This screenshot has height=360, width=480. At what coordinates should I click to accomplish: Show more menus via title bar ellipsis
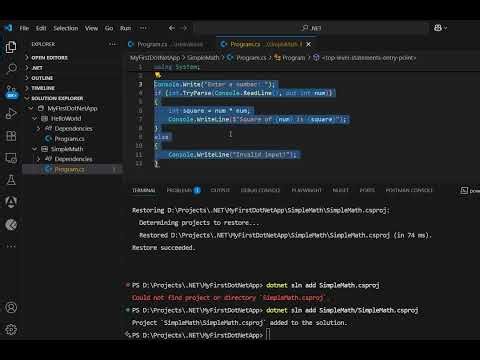click(143, 28)
